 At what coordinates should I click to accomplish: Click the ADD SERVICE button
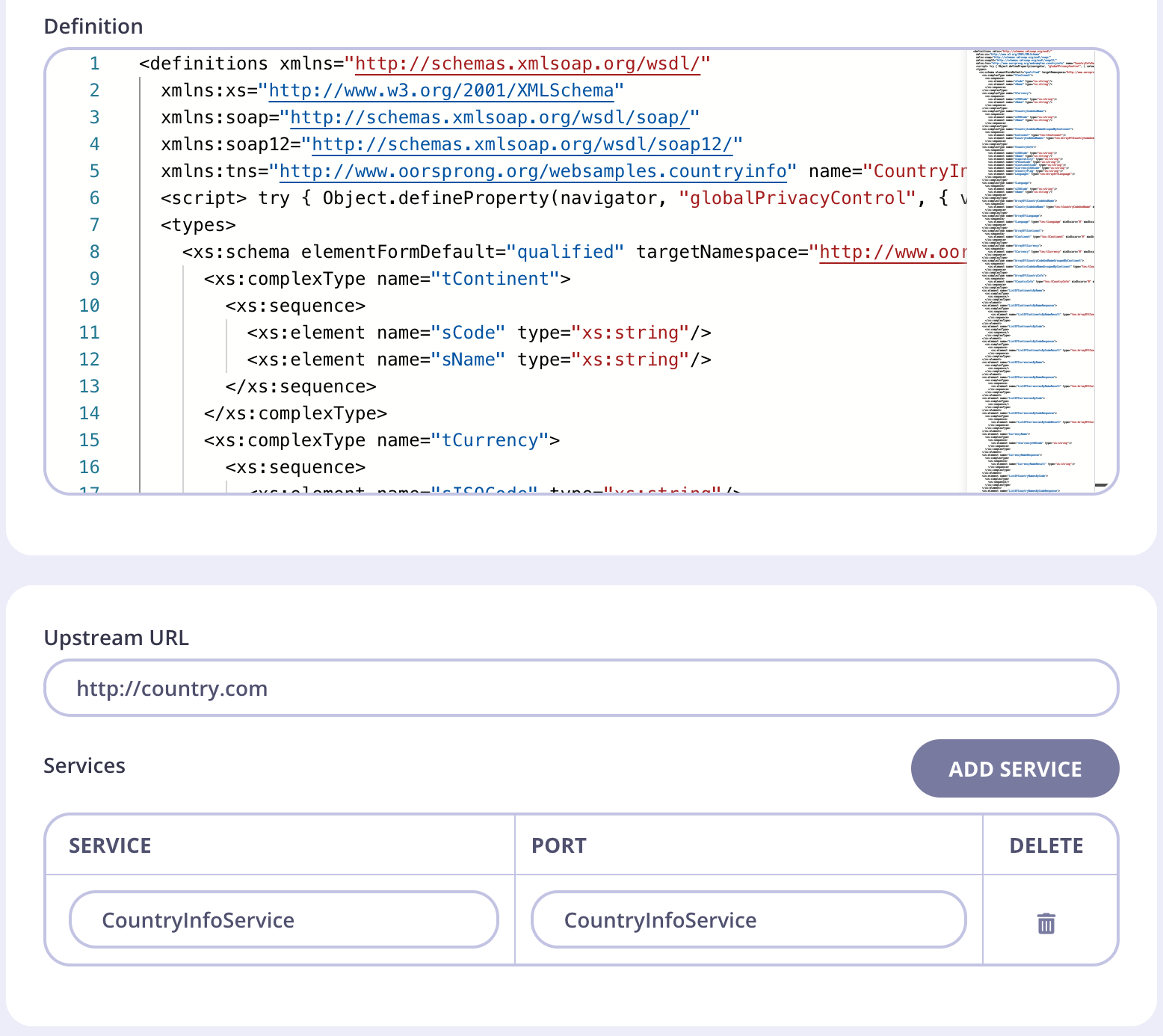pyautogui.click(x=1014, y=768)
